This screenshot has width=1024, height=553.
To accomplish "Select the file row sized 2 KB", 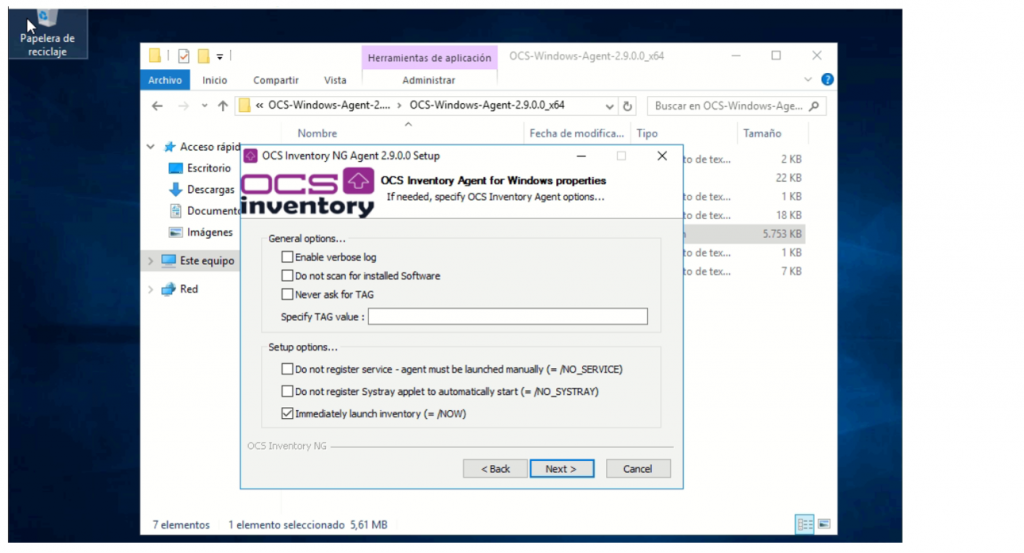I will (x=743, y=159).
